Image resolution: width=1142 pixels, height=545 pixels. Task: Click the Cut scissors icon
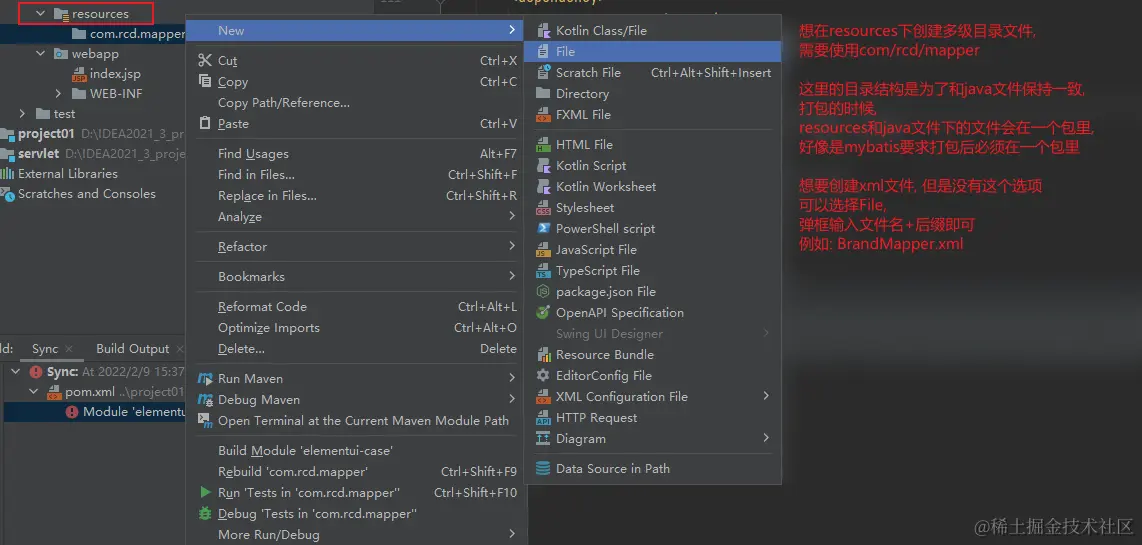(x=205, y=60)
